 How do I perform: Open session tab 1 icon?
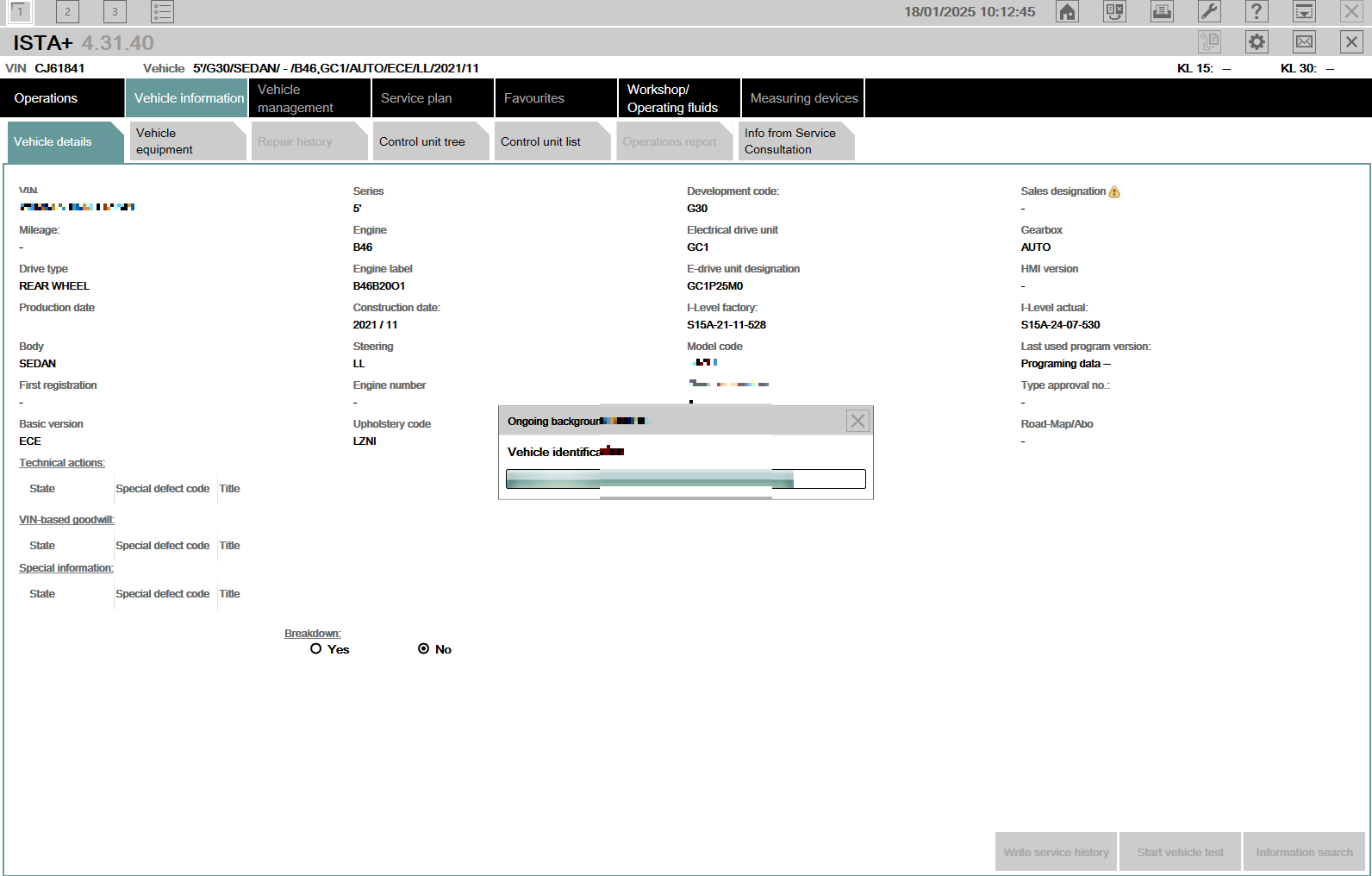click(x=20, y=11)
